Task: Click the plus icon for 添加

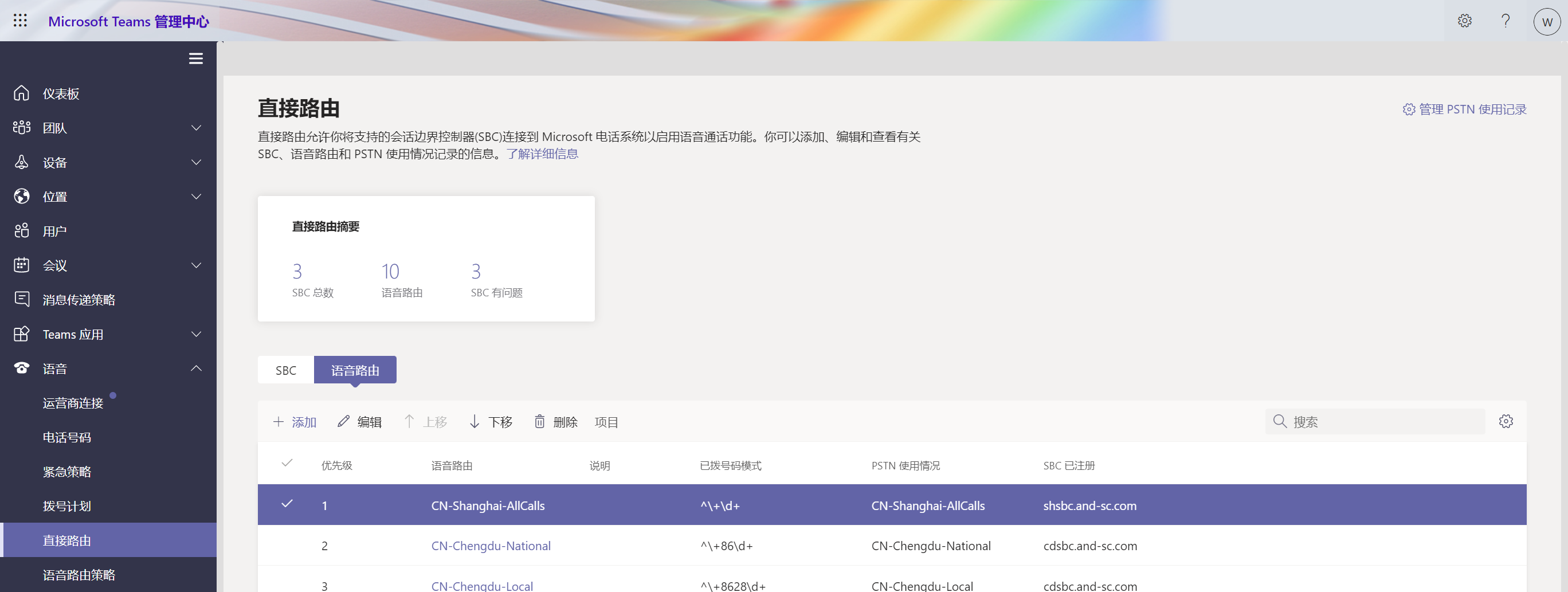Action: [x=278, y=422]
